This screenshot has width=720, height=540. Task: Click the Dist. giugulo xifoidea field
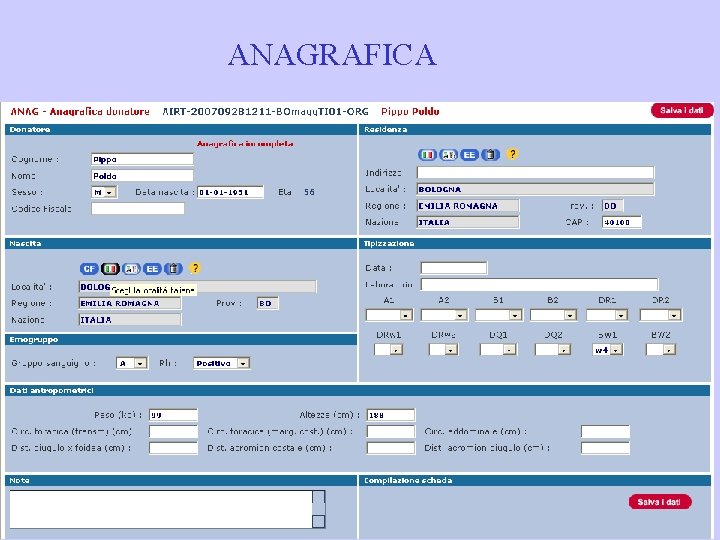[x=173, y=448]
